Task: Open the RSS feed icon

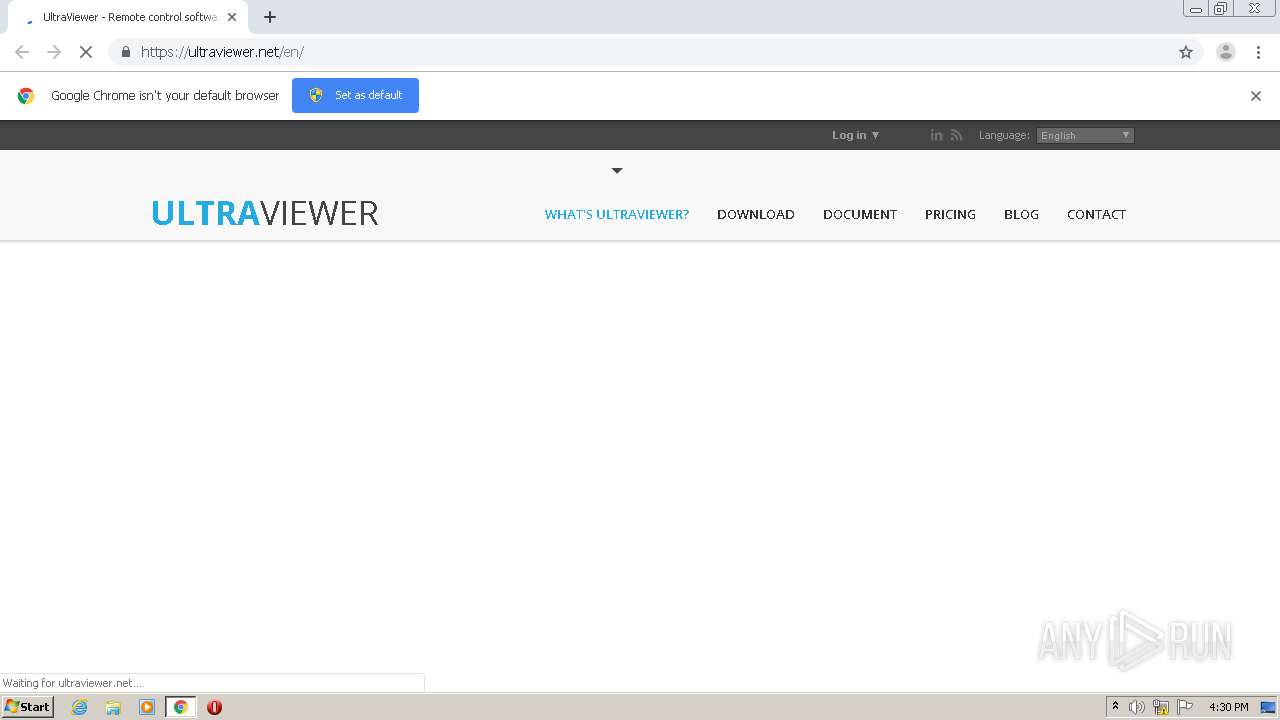Action: point(957,135)
